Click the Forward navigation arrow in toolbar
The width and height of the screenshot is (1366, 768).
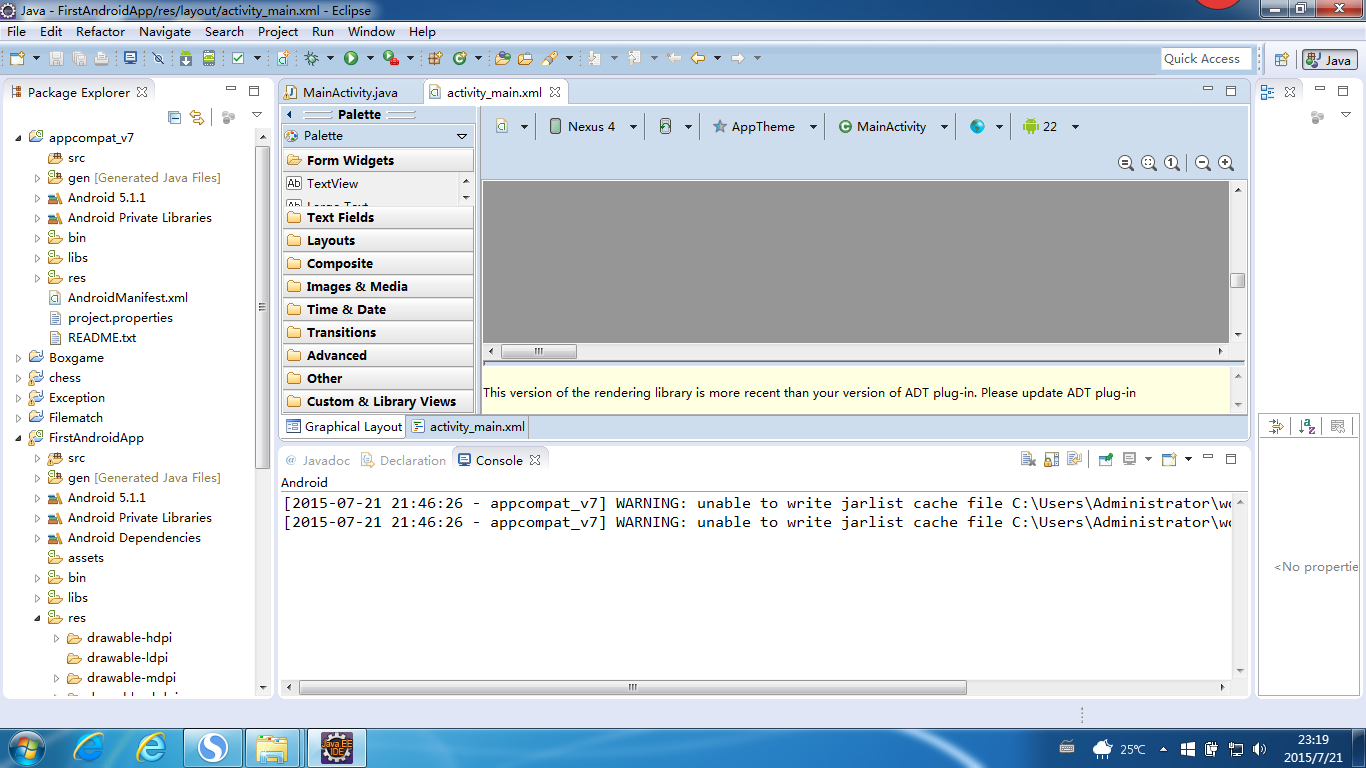[x=738, y=58]
